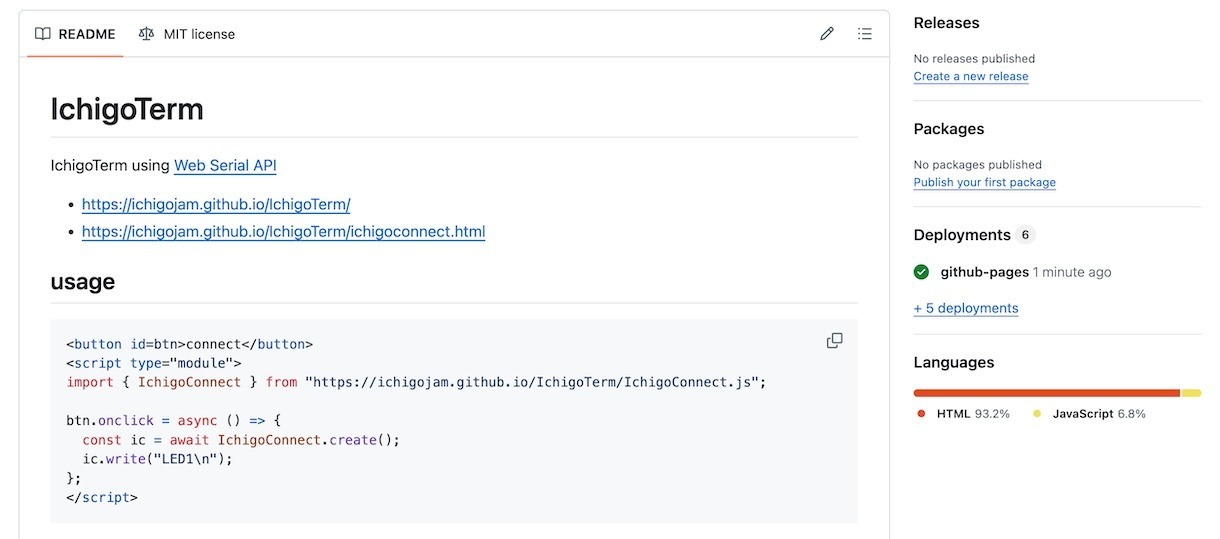The width and height of the screenshot is (1220, 539).
Task: Open the ichigoconnect.html link
Action: pos(283,232)
